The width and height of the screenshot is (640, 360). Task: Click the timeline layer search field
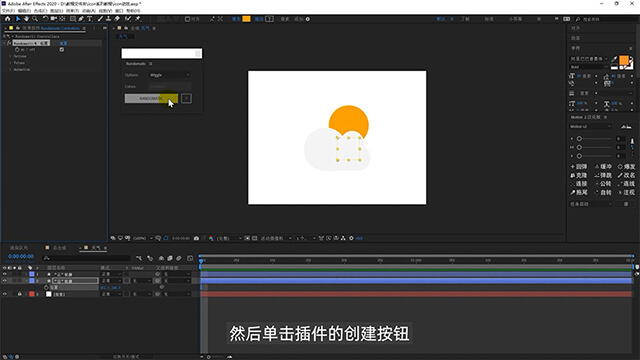(86, 258)
